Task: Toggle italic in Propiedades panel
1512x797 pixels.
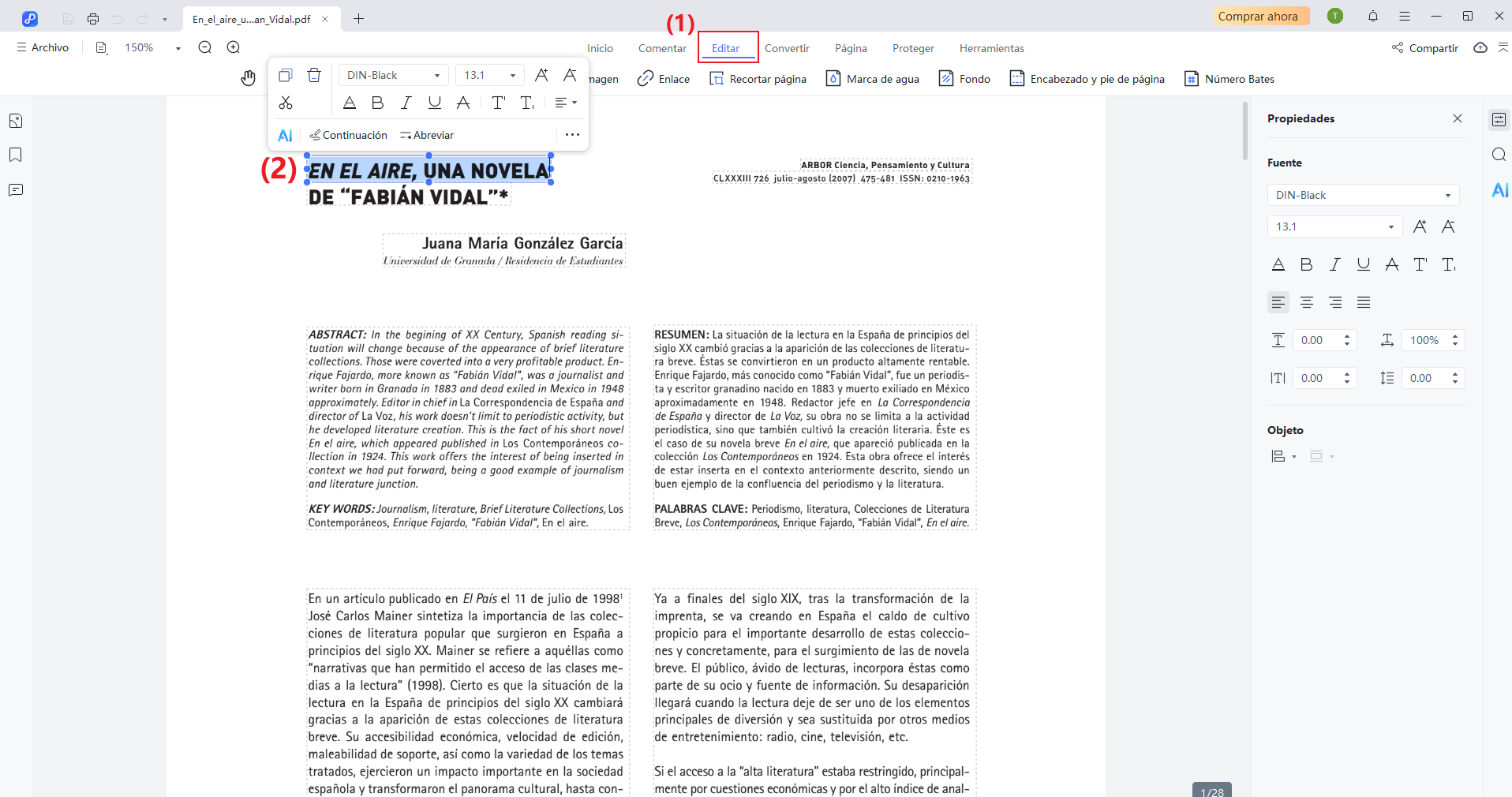Action: click(1335, 264)
